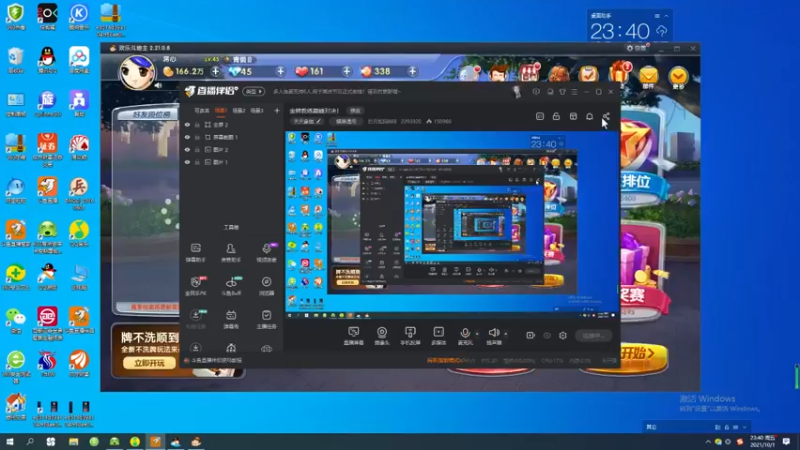Click the record video icon beside the preview eye
The image size is (800, 450).
531,335
